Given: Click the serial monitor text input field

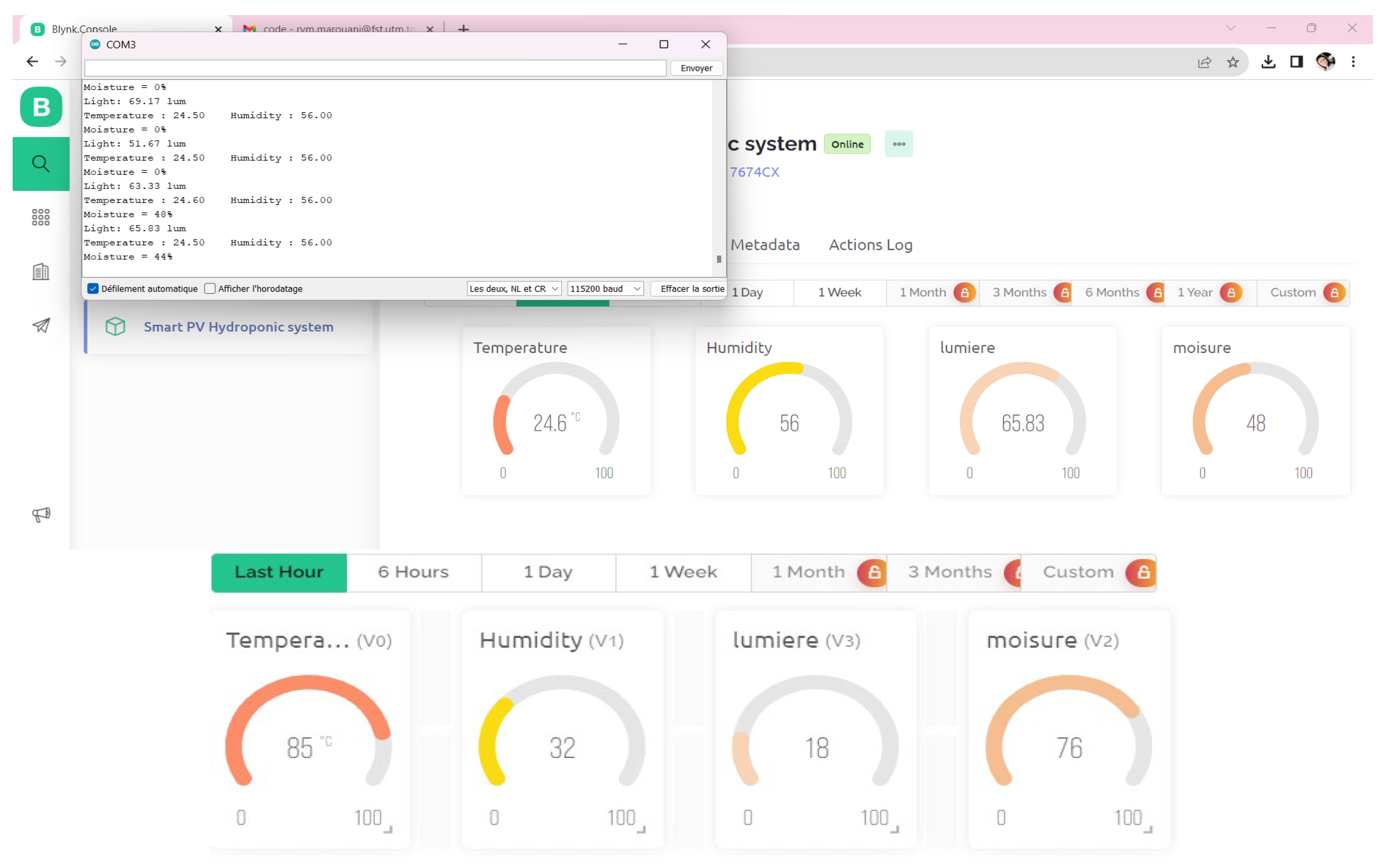Looking at the screenshot, I should pos(375,68).
